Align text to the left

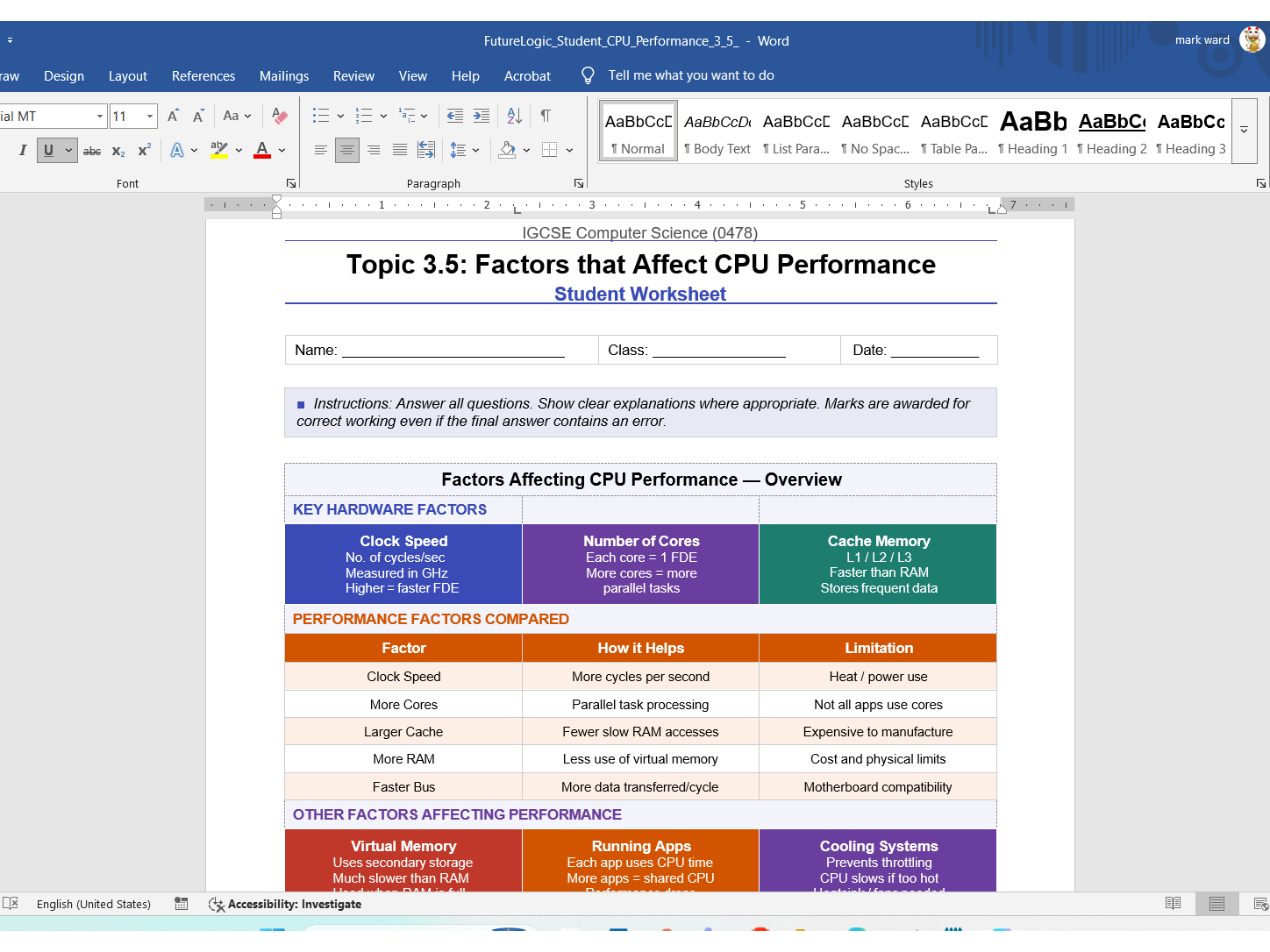[x=321, y=150]
